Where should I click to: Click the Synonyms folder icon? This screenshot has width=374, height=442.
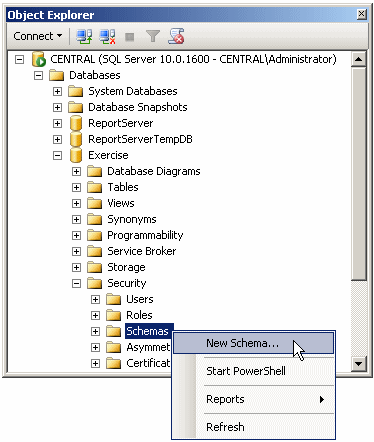94,219
